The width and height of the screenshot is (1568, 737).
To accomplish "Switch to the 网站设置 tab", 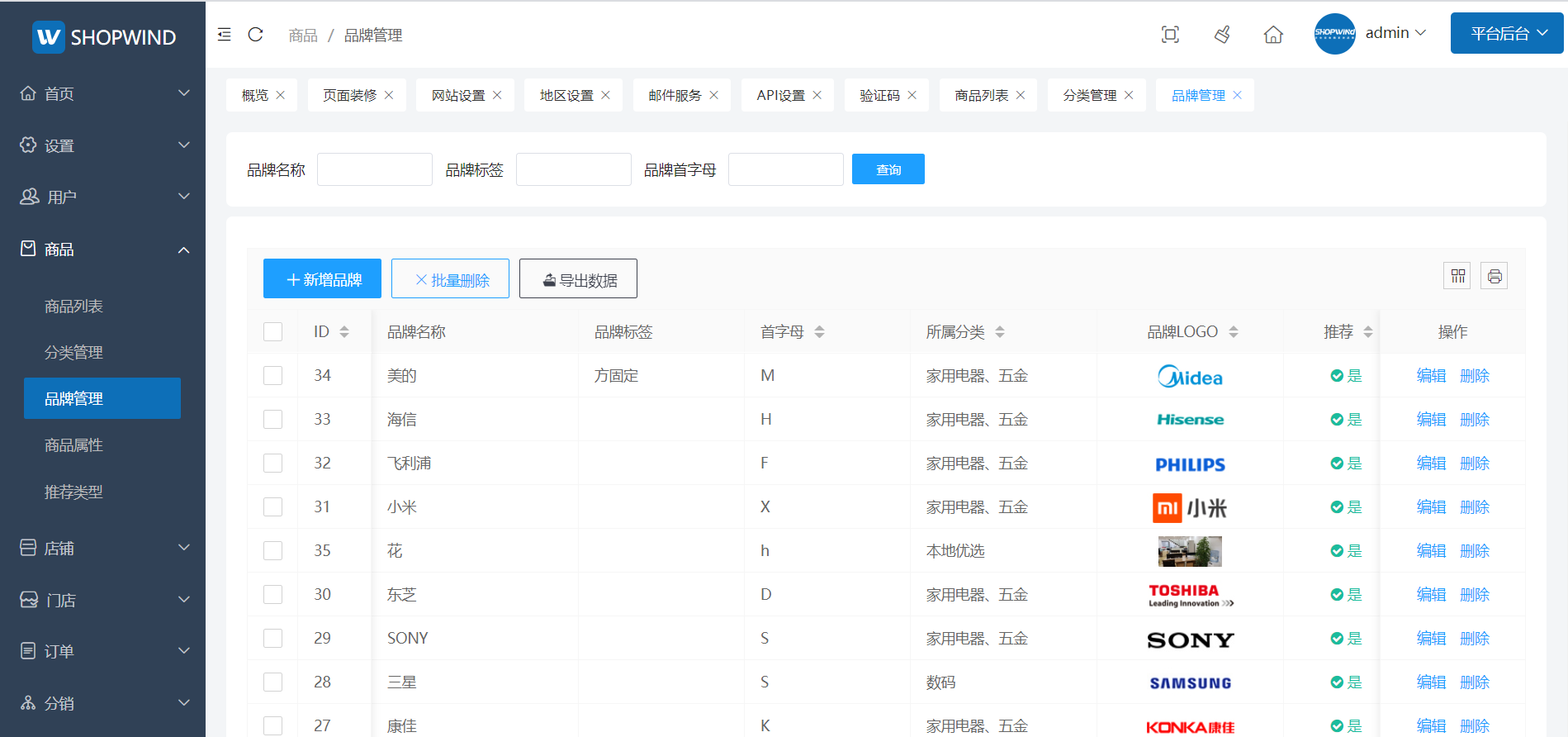I will 458,95.
